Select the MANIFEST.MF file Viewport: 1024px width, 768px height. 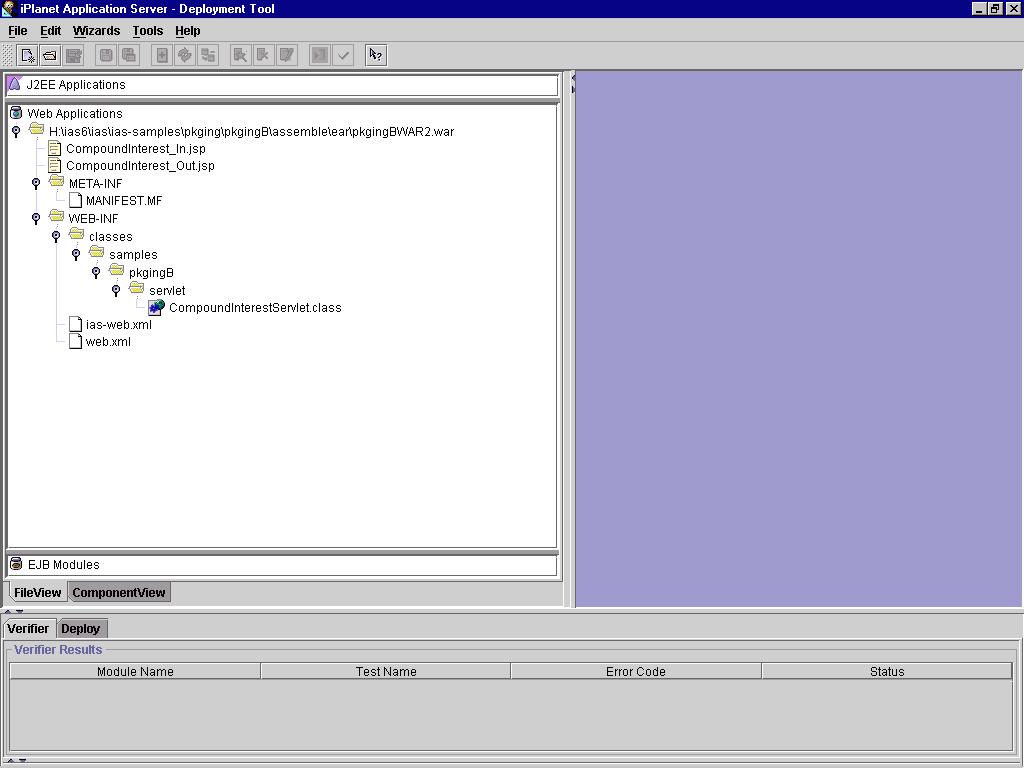tap(124, 201)
